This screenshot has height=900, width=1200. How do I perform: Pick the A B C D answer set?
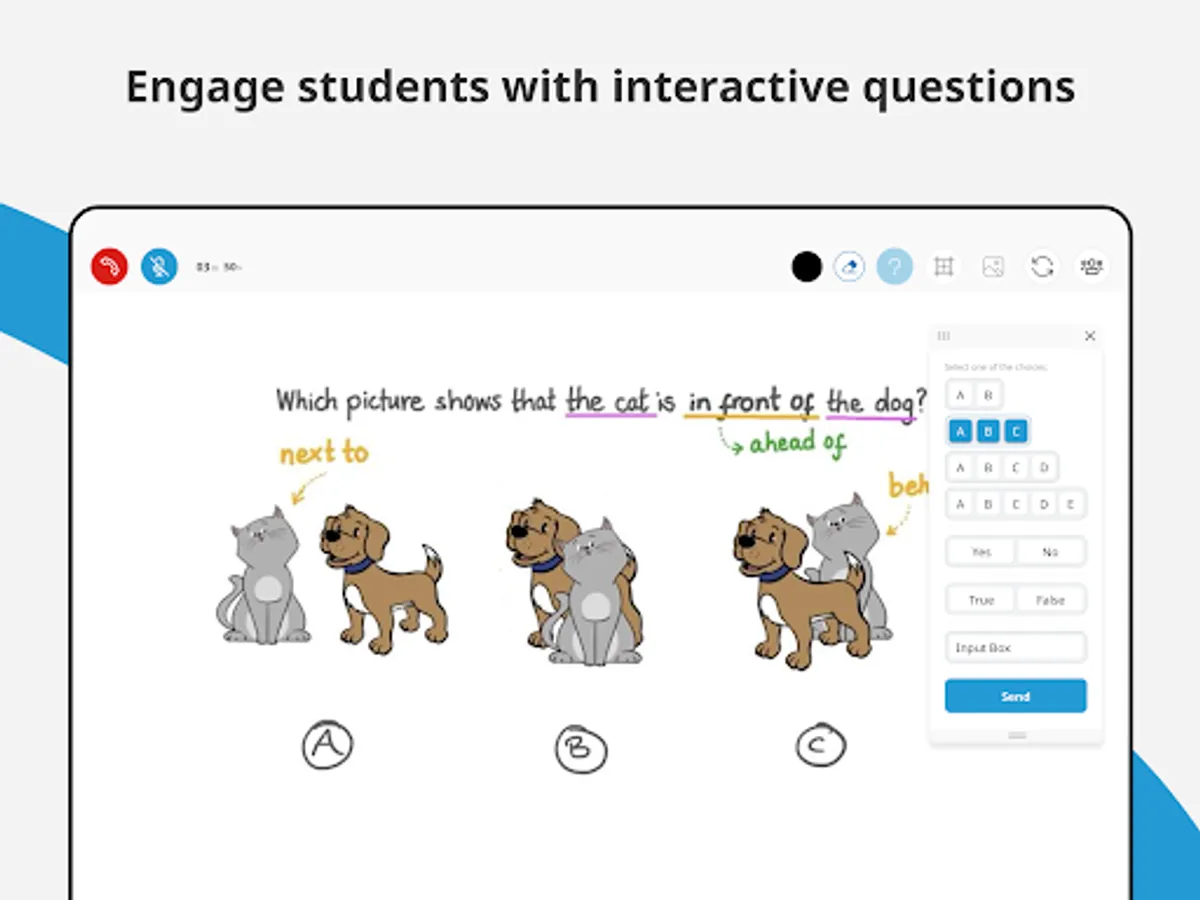[x=1001, y=467]
